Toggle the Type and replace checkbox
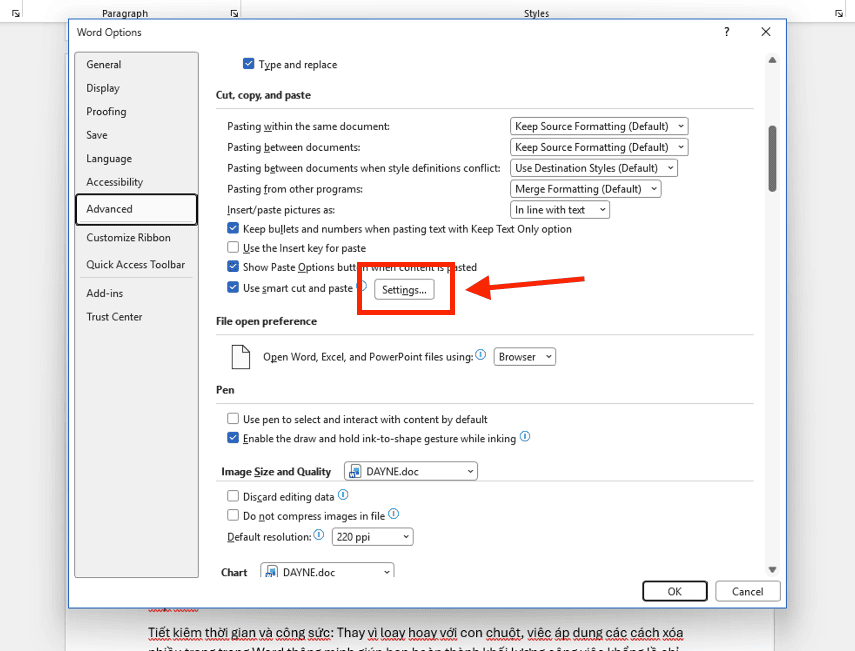The image size is (855, 651). [249, 64]
